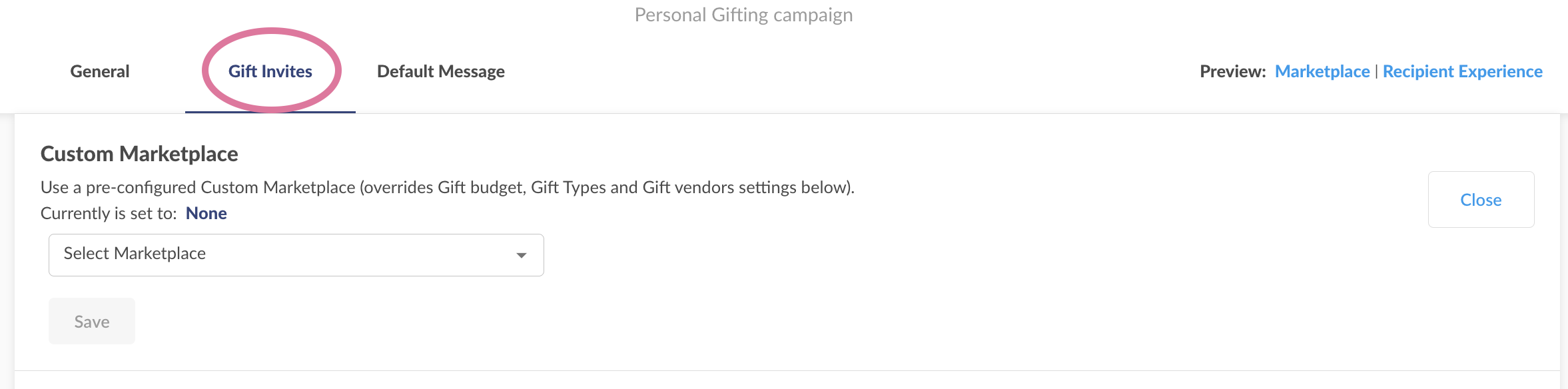This screenshot has width=1568, height=389.
Task: Click the Select Marketplace placeholder text
Action: [x=135, y=253]
